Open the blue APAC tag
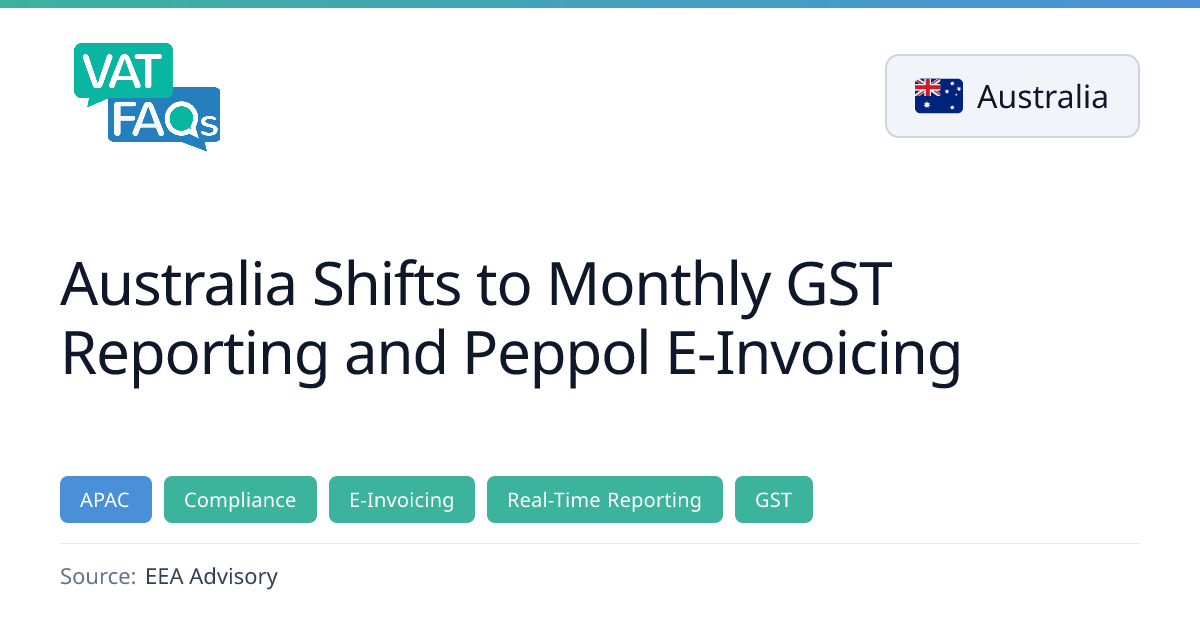The width and height of the screenshot is (1200, 630). pyautogui.click(x=106, y=499)
